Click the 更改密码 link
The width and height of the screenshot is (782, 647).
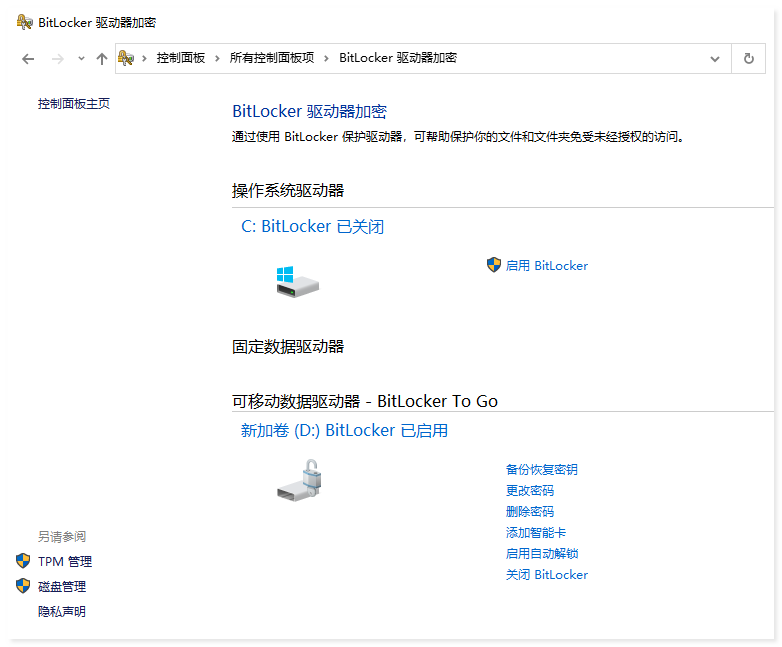tap(530, 490)
